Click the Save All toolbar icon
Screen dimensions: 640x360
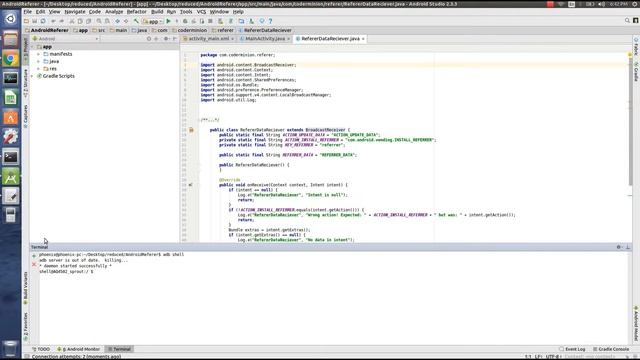[x=35, y=21]
